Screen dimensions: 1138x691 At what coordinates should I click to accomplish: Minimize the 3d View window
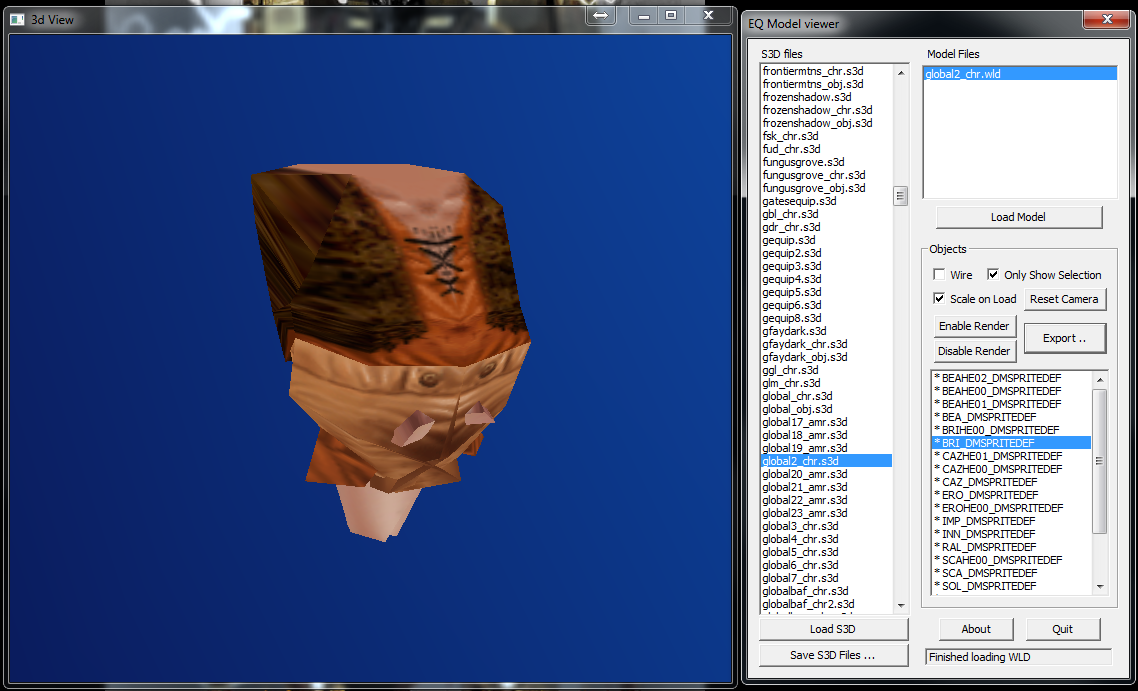pyautogui.click(x=643, y=15)
